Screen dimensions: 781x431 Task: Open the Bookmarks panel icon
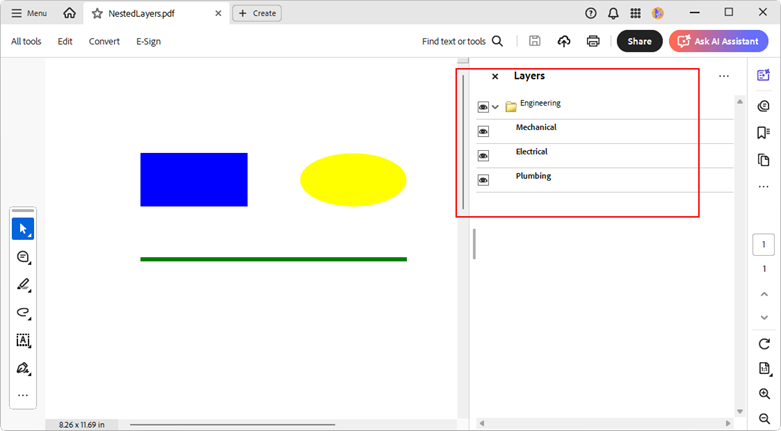coord(763,132)
